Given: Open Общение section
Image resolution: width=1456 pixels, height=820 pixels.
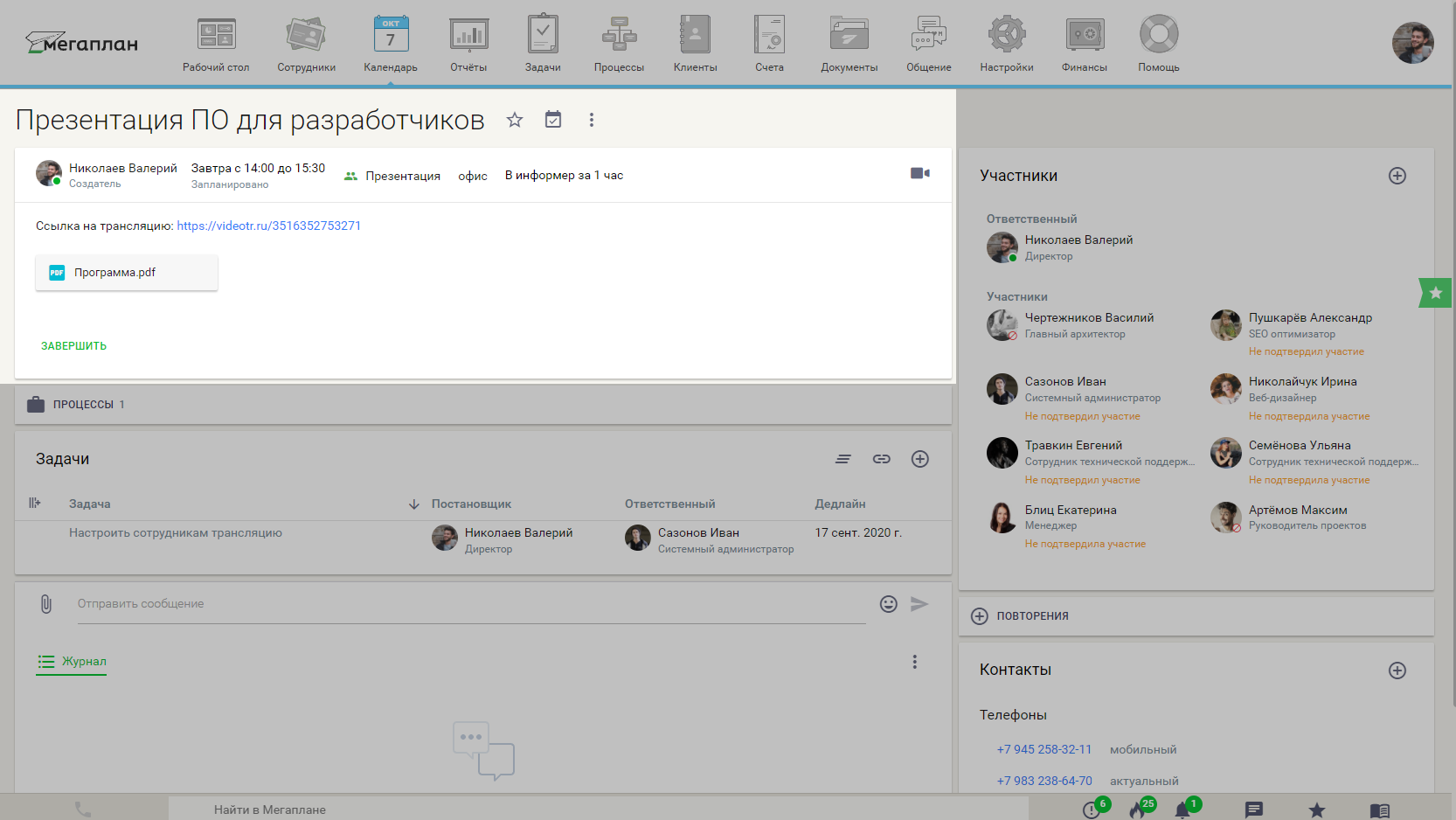Looking at the screenshot, I should tap(928, 44).
